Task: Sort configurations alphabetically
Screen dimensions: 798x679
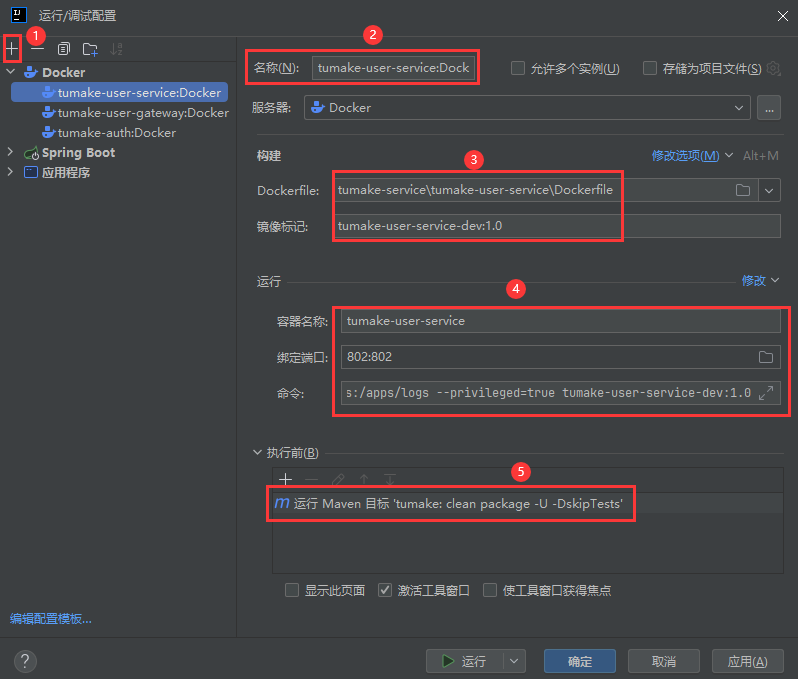Action: 117,49
